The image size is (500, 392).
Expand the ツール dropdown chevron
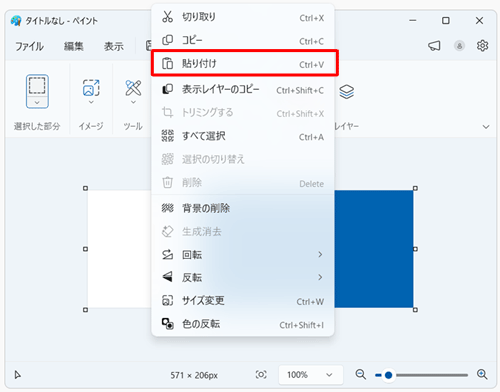click(x=133, y=102)
